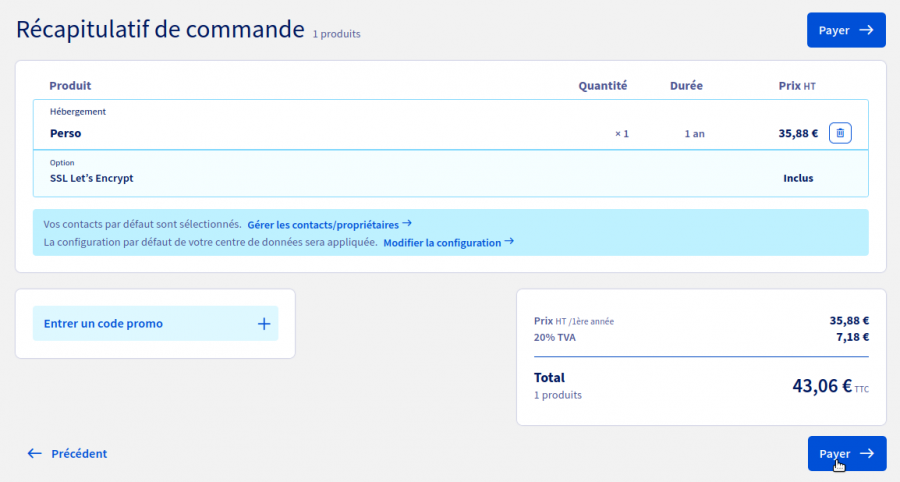Click the plus icon beside the promo code field
Screen dimensions: 900x482
click(264, 324)
